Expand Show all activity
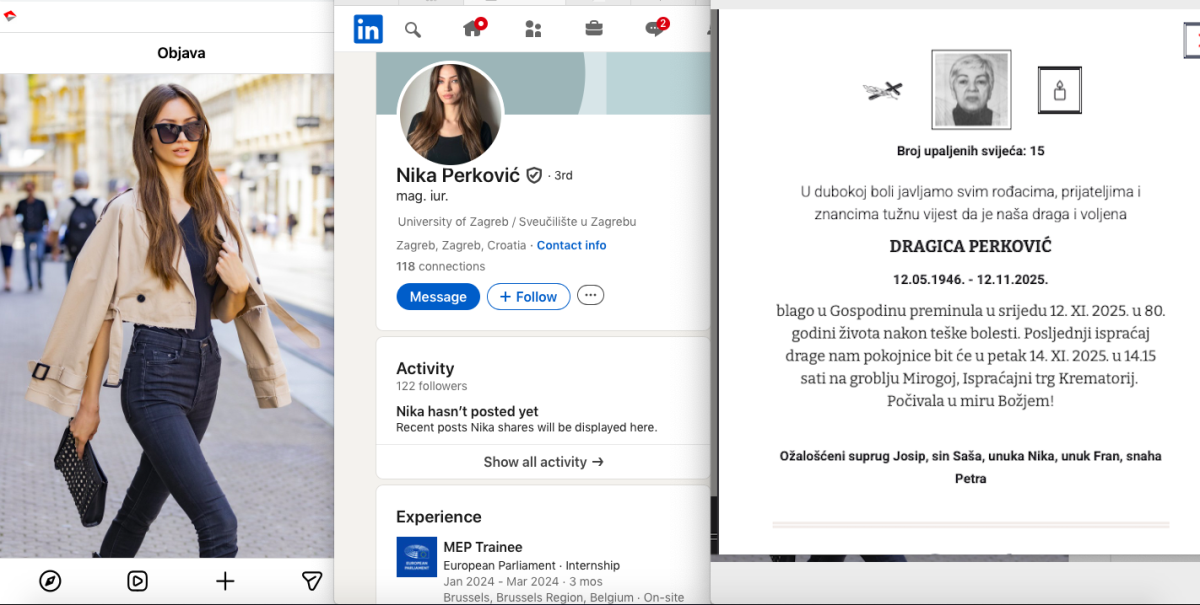 (543, 462)
